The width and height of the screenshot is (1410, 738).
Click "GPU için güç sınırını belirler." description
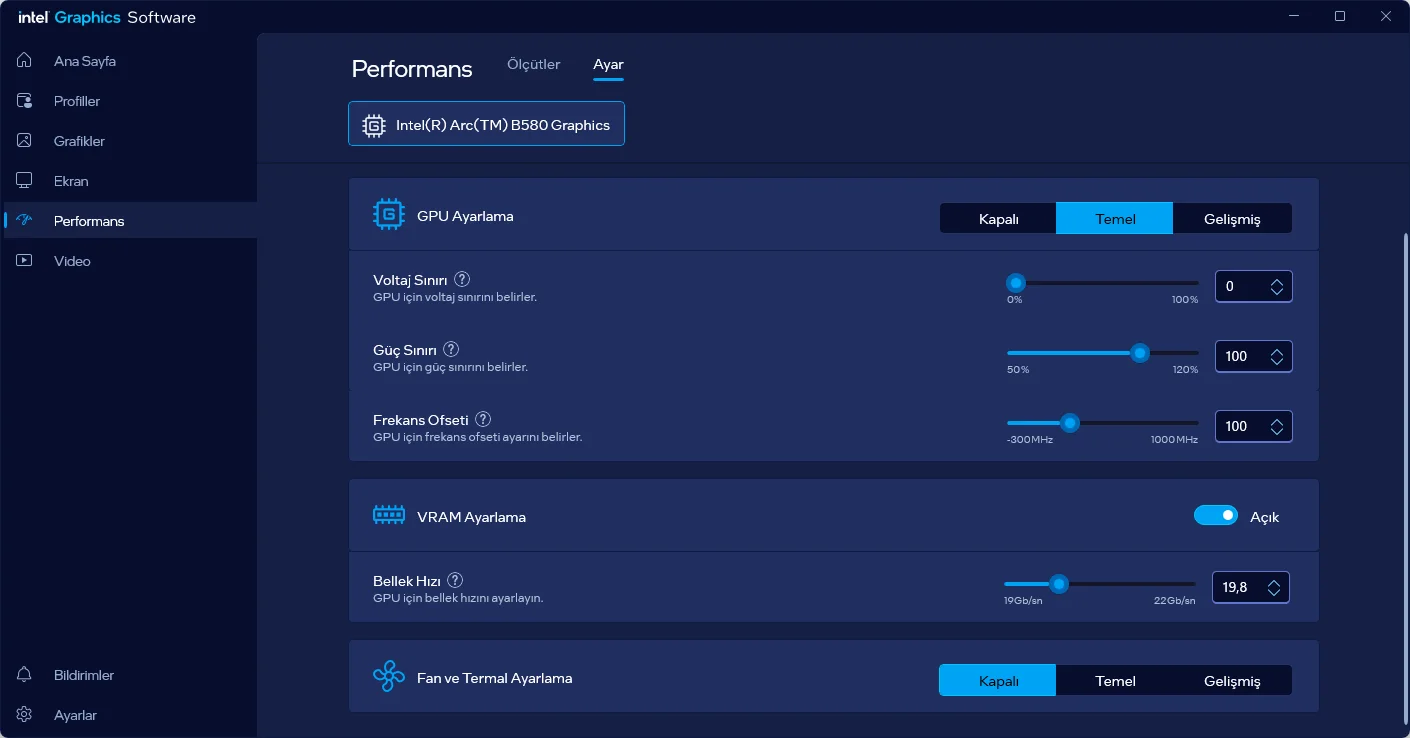click(450, 367)
